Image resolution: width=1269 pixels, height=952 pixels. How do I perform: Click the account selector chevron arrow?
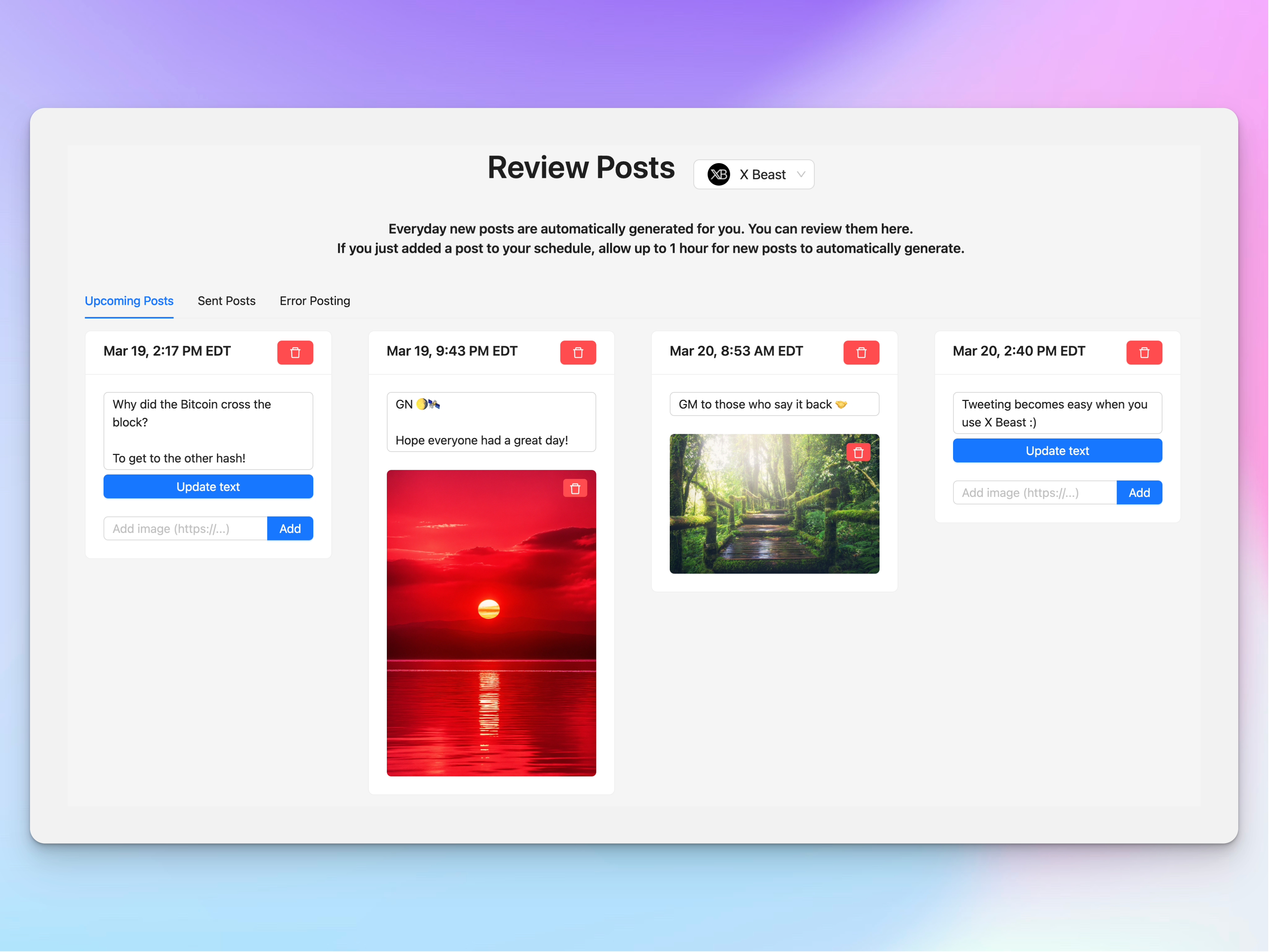tap(801, 174)
